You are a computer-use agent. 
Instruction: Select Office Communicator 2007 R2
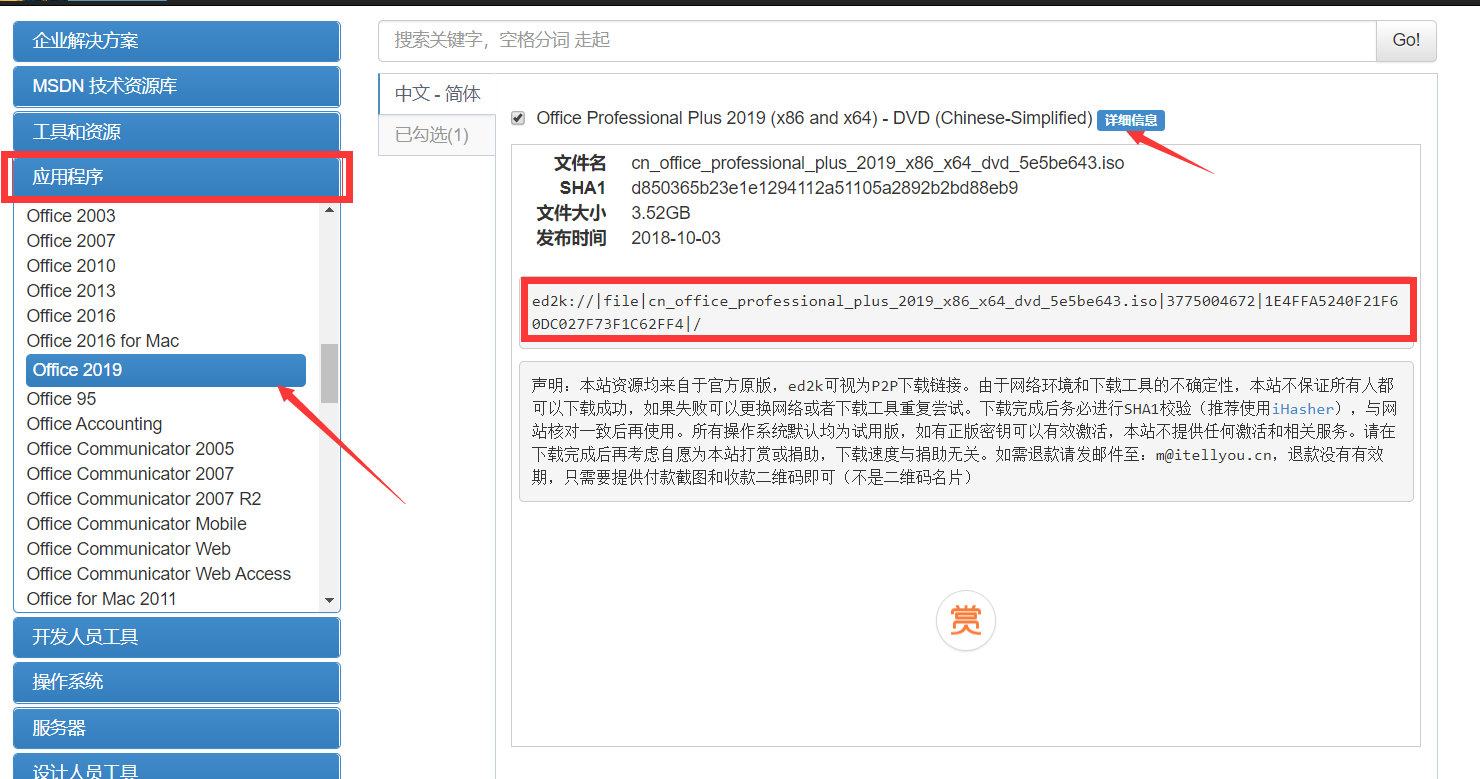[144, 499]
